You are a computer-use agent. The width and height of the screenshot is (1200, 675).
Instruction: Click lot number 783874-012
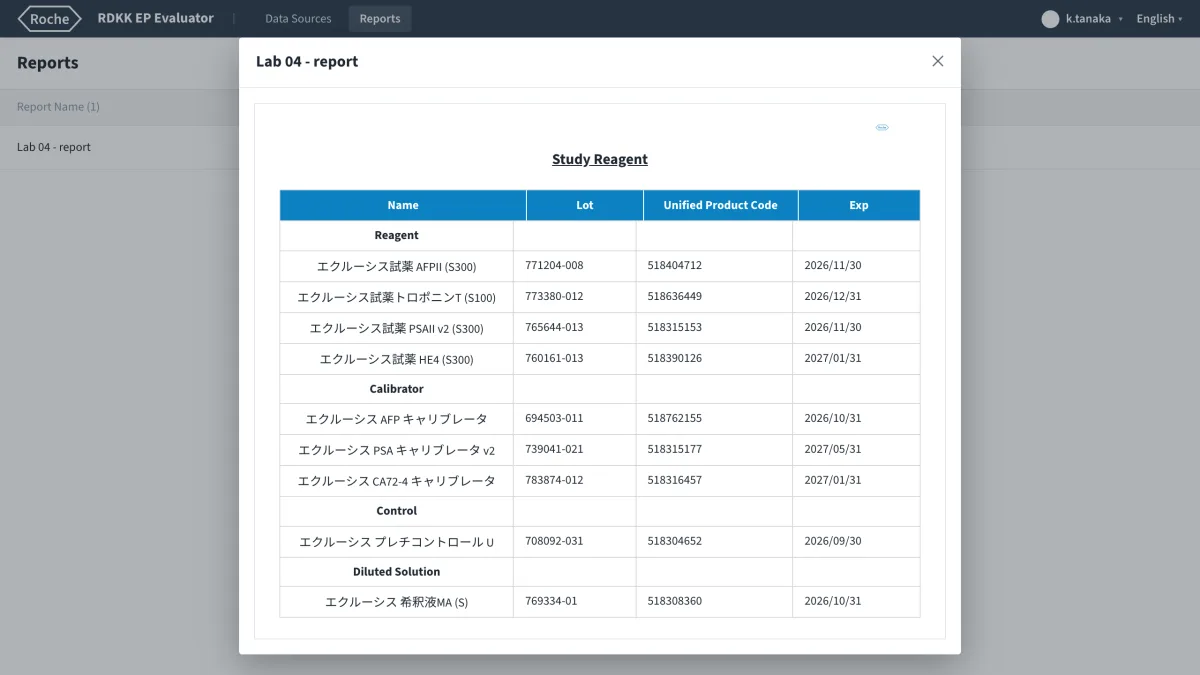(x=554, y=480)
